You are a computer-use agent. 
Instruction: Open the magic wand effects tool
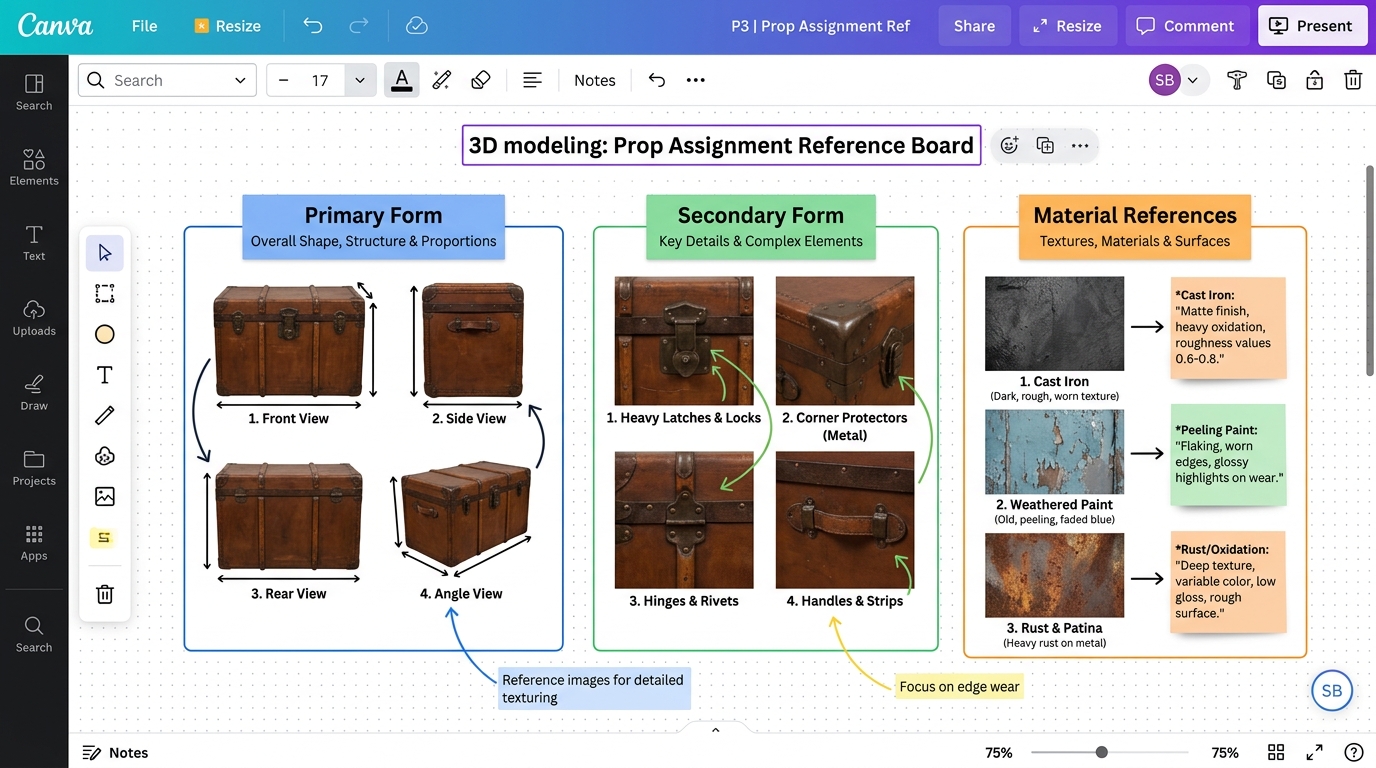coord(441,80)
